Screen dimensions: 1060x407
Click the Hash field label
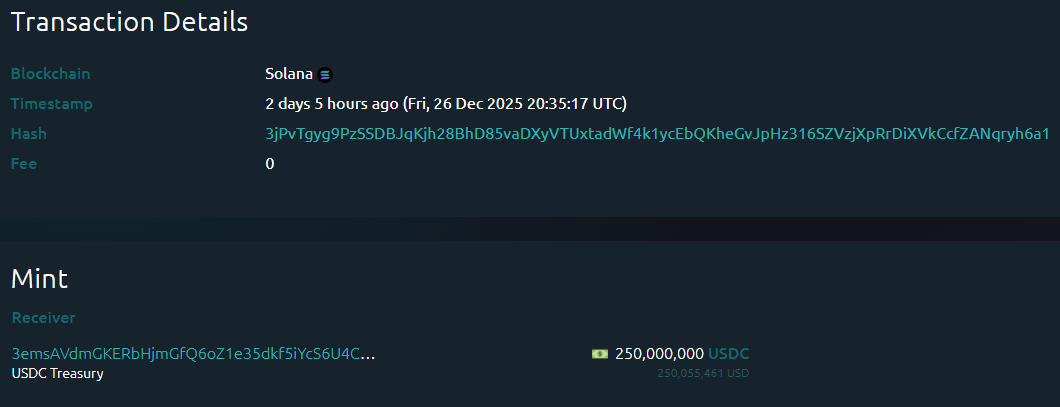29,134
